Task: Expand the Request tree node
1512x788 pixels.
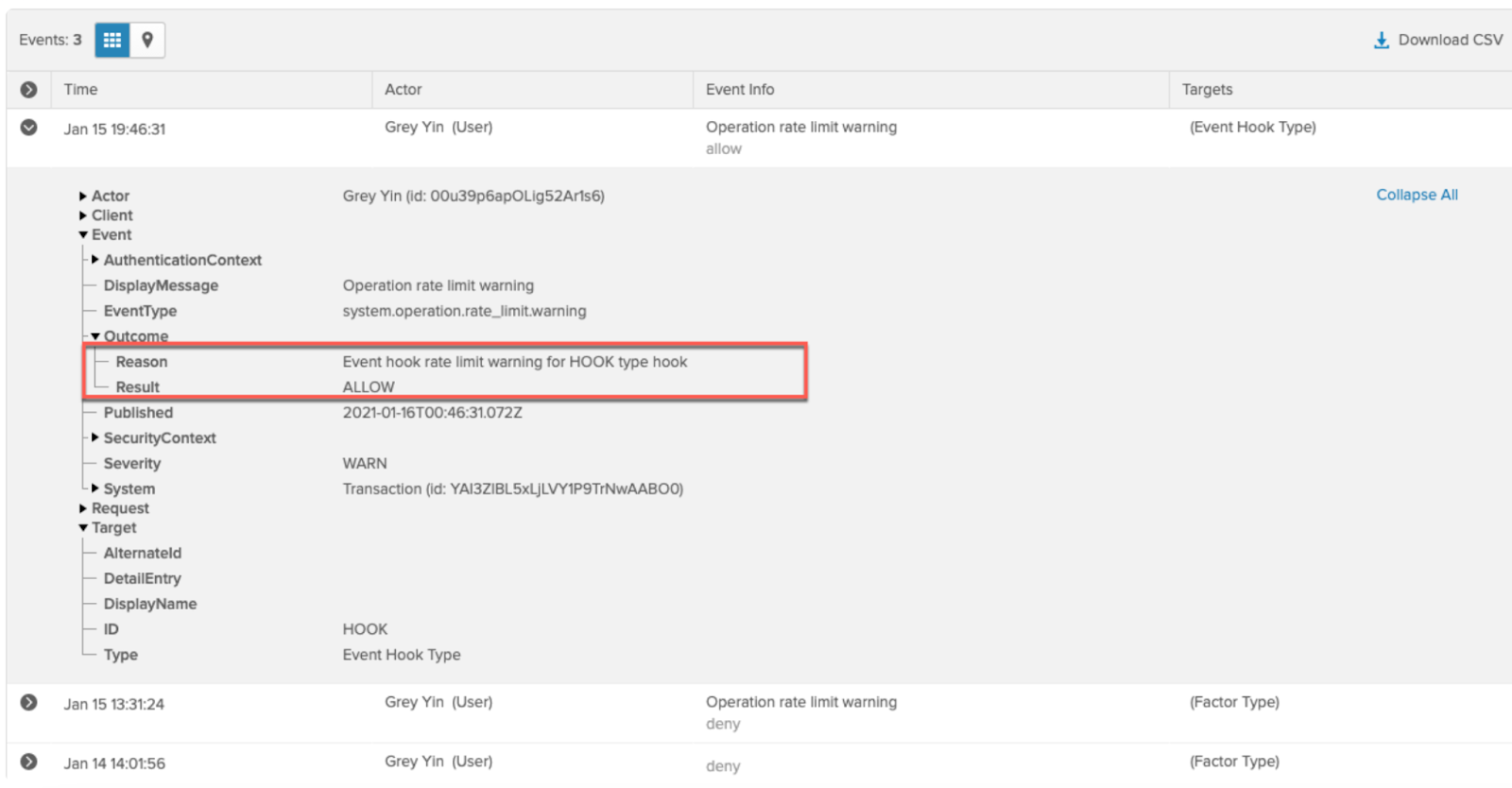Action: [x=83, y=508]
